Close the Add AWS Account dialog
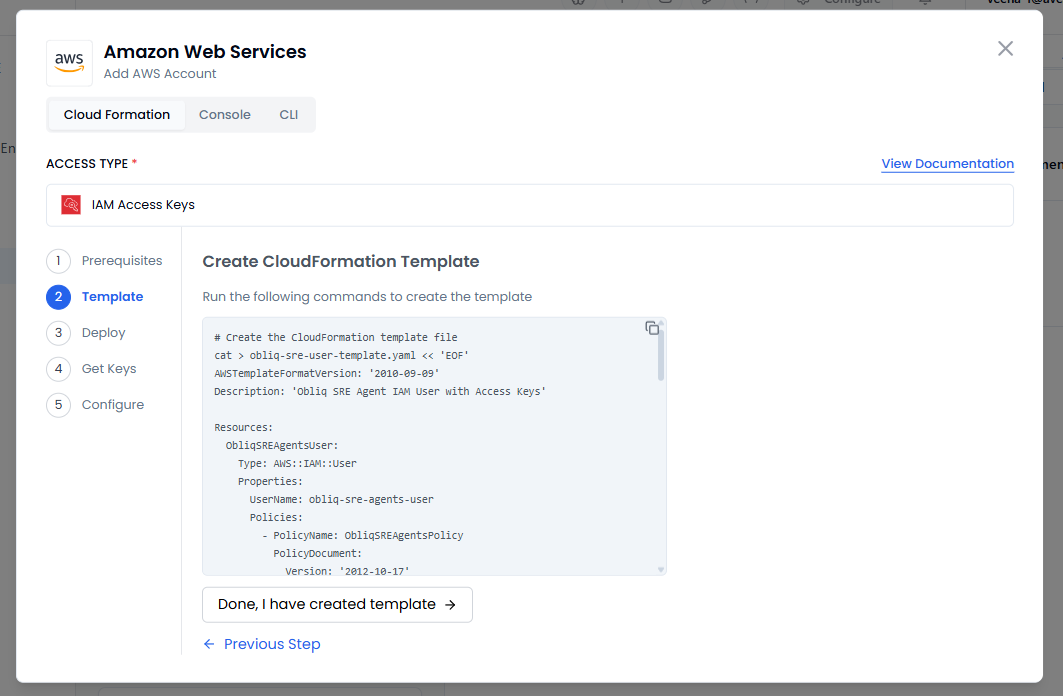This screenshot has height=696, width=1063. pyautogui.click(x=1005, y=49)
